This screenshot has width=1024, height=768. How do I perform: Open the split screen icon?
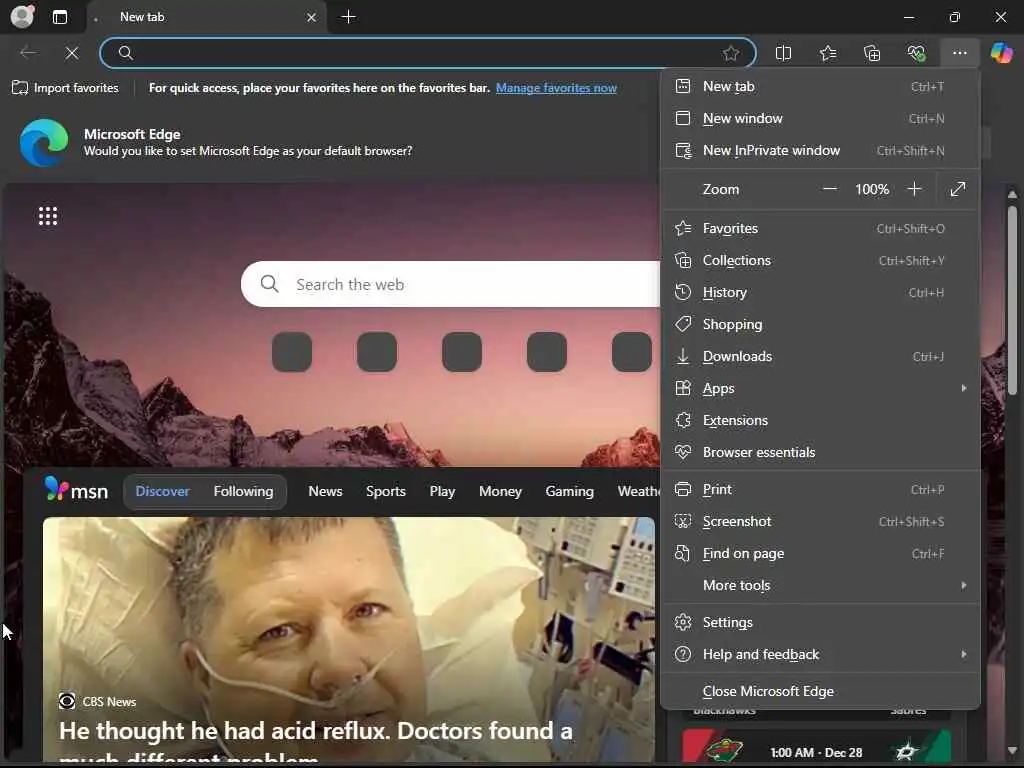pyautogui.click(x=783, y=53)
